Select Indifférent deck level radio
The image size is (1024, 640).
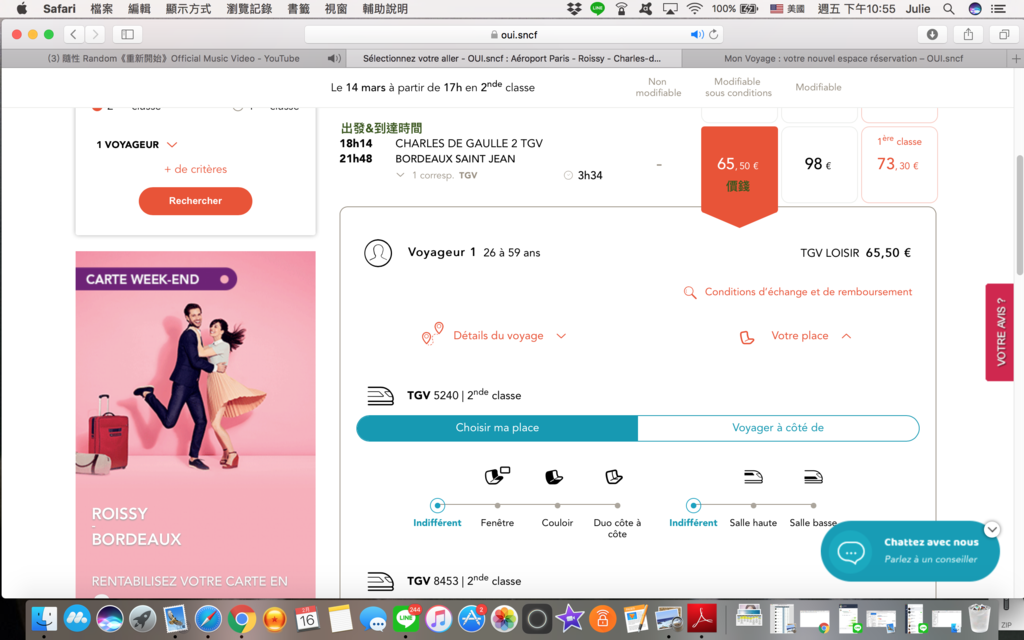tap(693, 505)
